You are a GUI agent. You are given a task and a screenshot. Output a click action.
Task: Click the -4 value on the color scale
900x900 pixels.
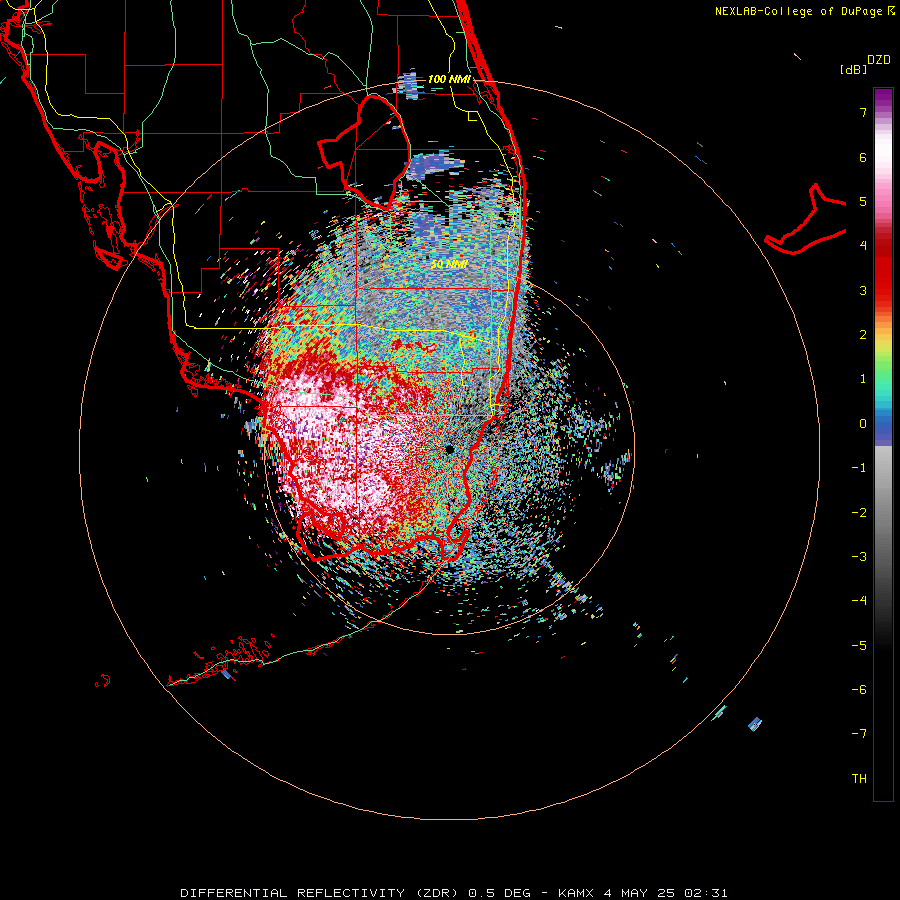859,601
